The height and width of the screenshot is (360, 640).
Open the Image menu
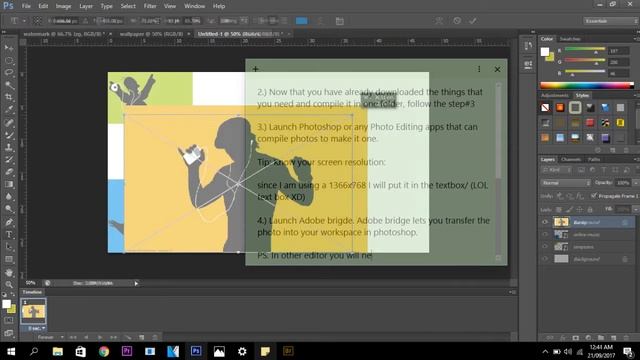tap(63, 6)
